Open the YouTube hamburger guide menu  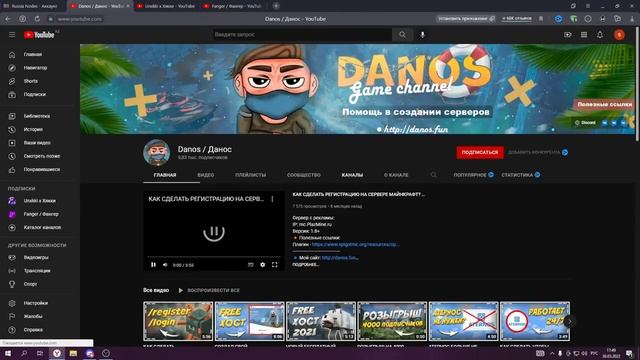pyautogui.click(x=12, y=35)
